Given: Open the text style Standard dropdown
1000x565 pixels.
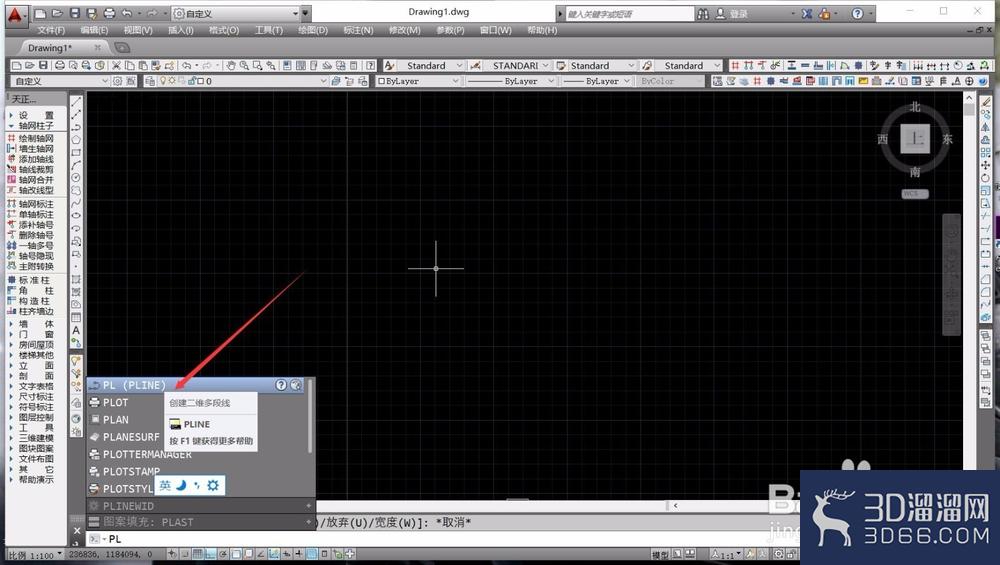Looking at the screenshot, I should (x=459, y=65).
